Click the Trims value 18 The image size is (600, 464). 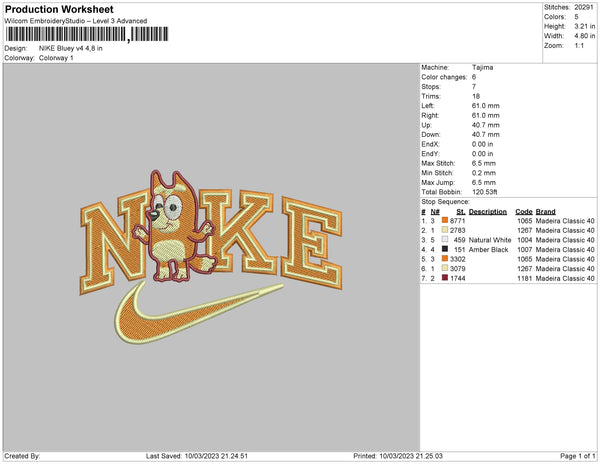pos(476,96)
